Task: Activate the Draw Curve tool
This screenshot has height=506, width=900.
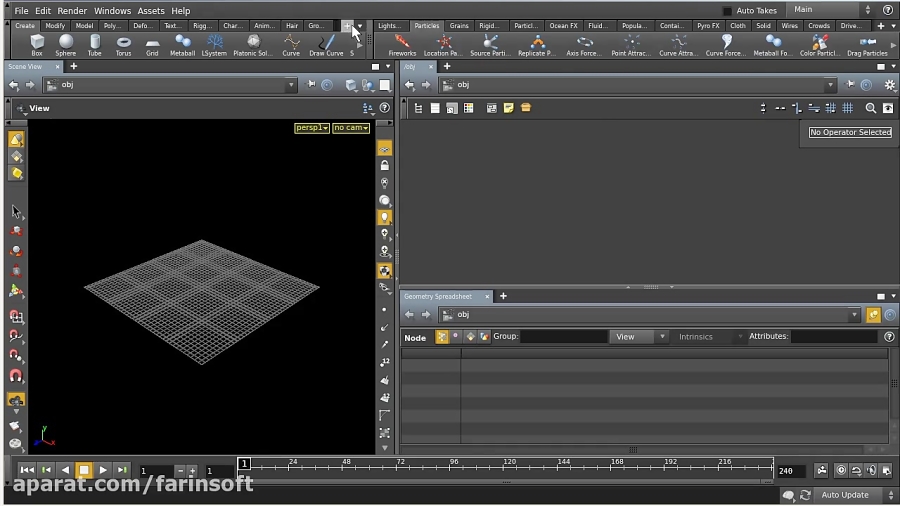Action: (x=326, y=45)
